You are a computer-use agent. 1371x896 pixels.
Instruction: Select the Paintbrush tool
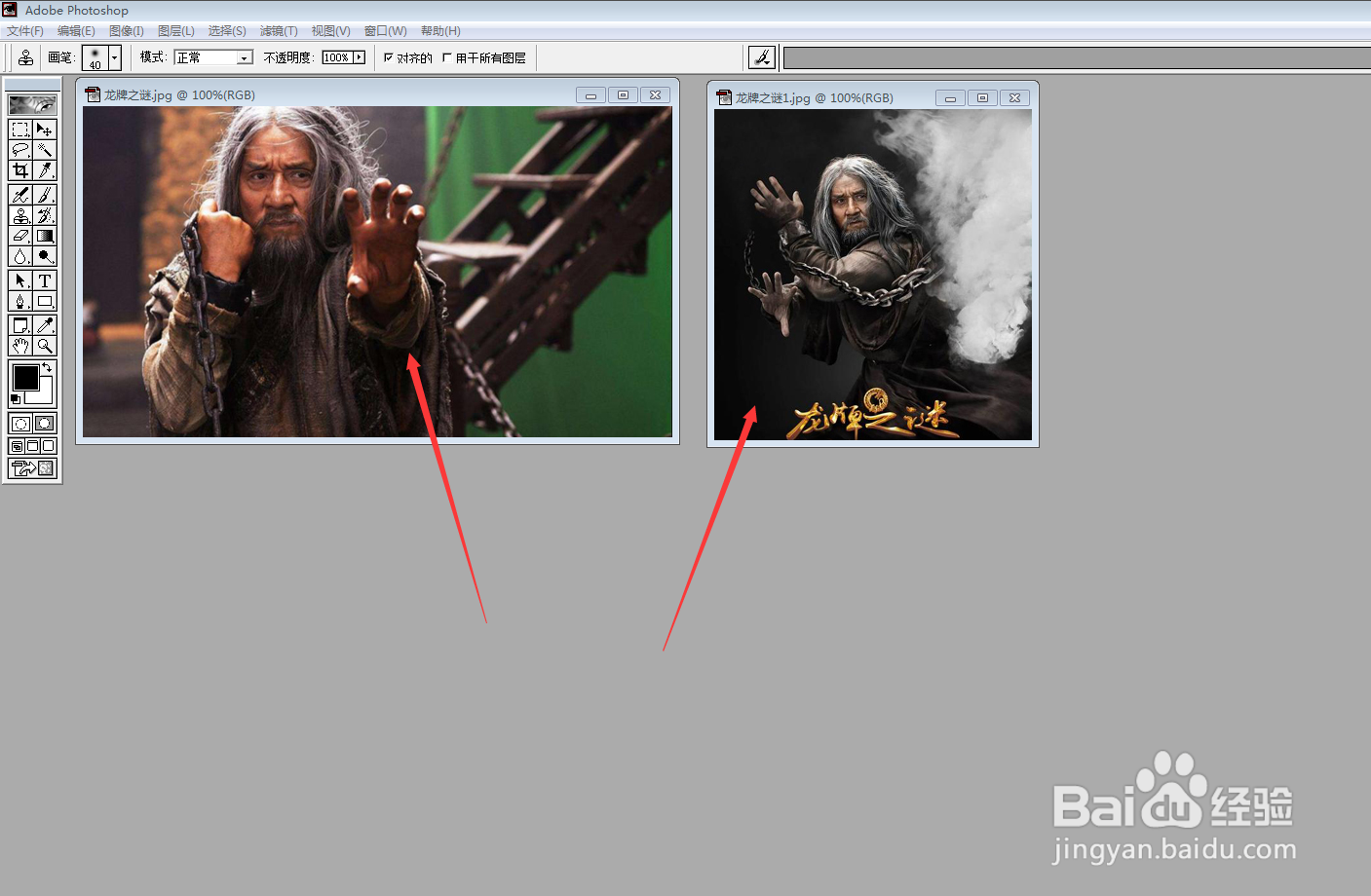45,195
